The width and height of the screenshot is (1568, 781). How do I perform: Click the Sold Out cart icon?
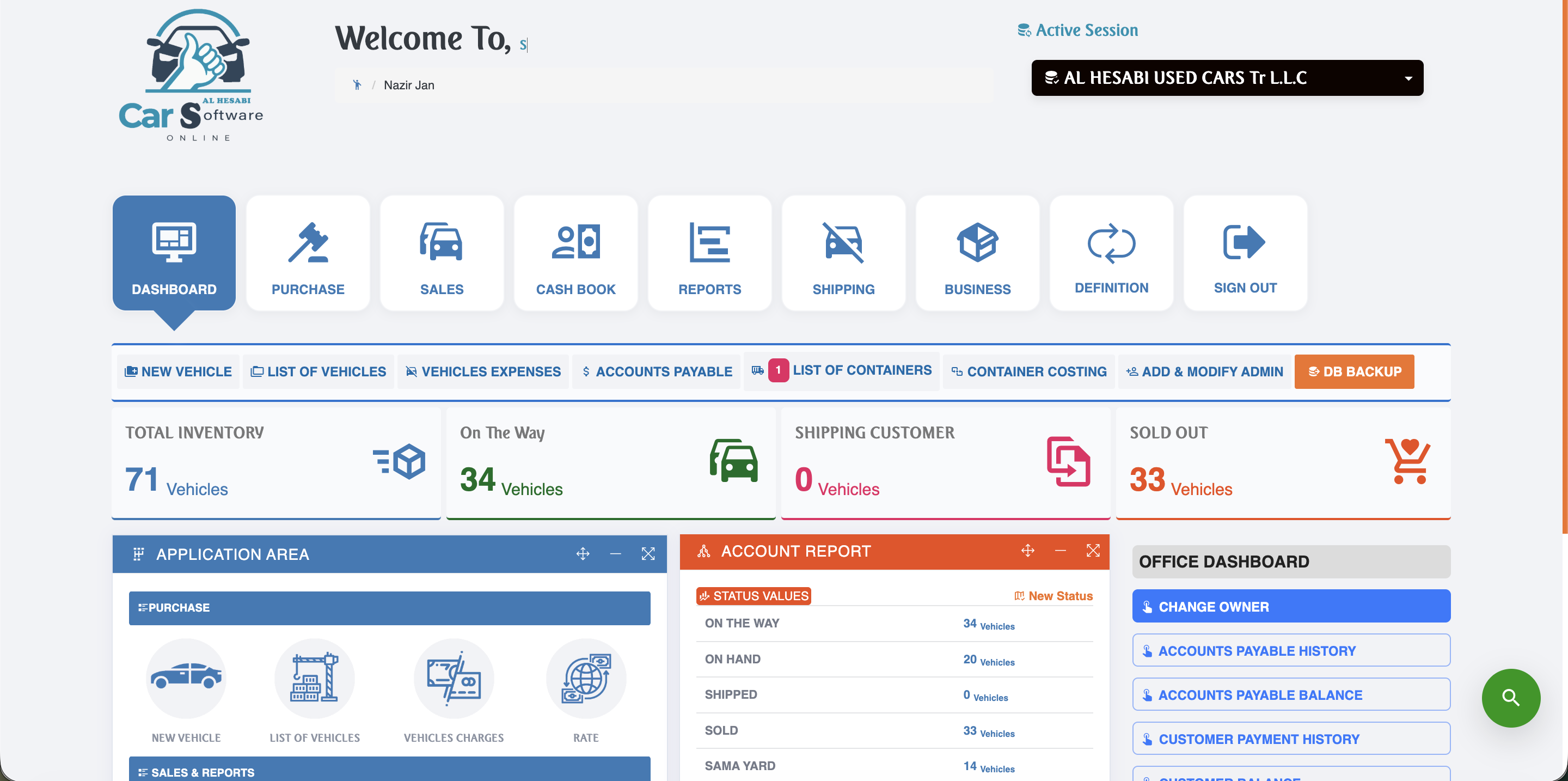tap(1408, 461)
